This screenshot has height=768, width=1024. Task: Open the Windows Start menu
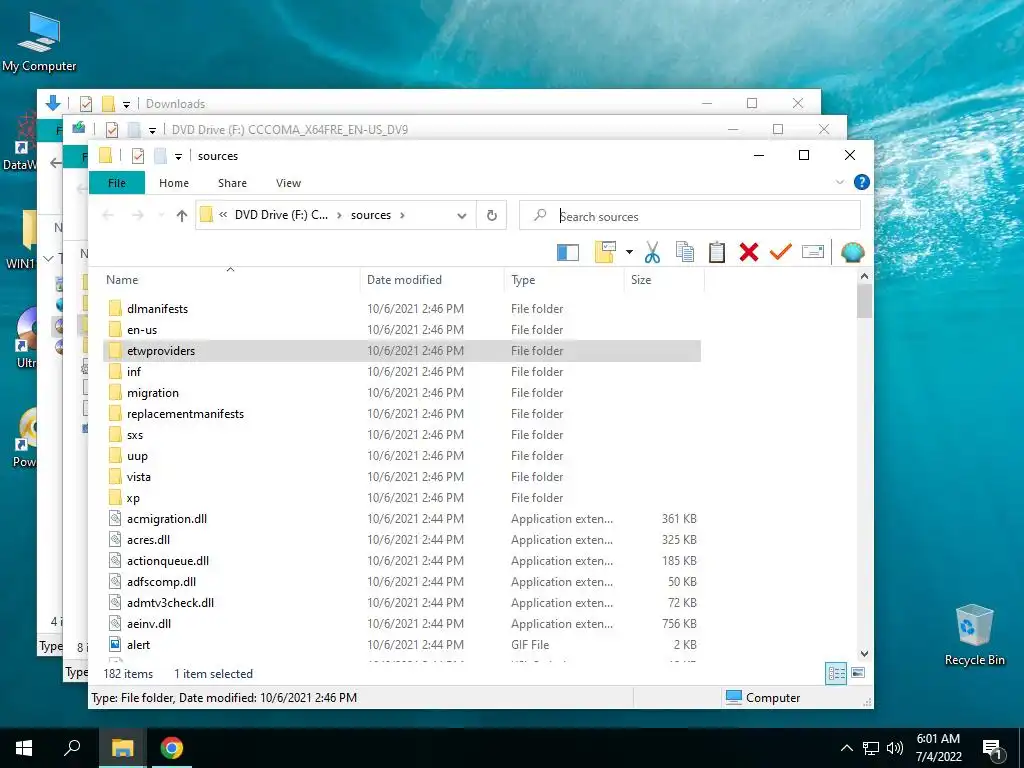[x=24, y=748]
